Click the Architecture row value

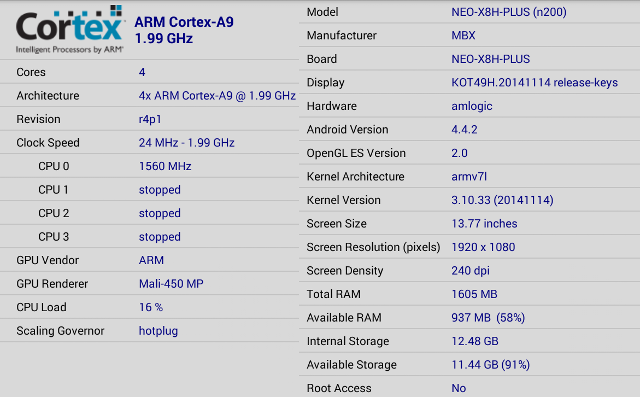pos(217,95)
